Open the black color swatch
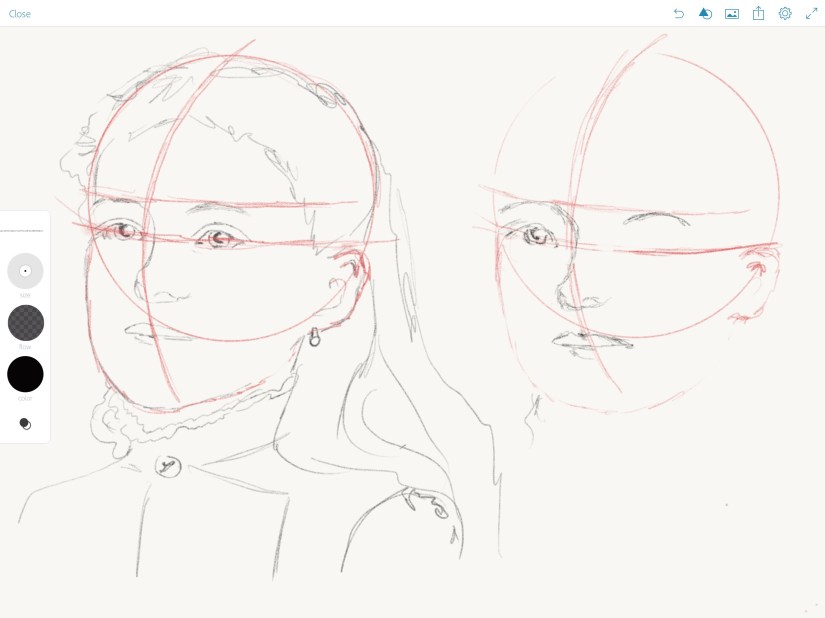 [25, 374]
